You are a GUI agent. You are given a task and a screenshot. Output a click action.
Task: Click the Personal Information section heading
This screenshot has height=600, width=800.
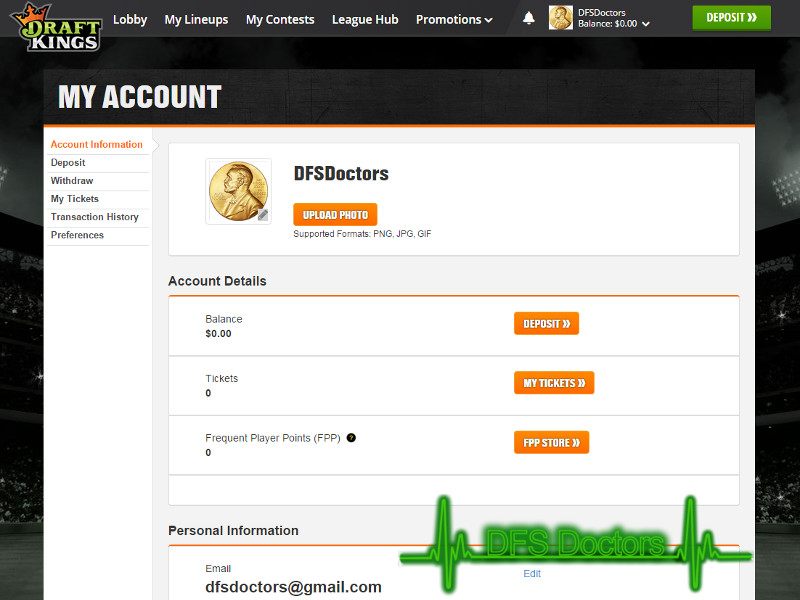[x=233, y=531]
